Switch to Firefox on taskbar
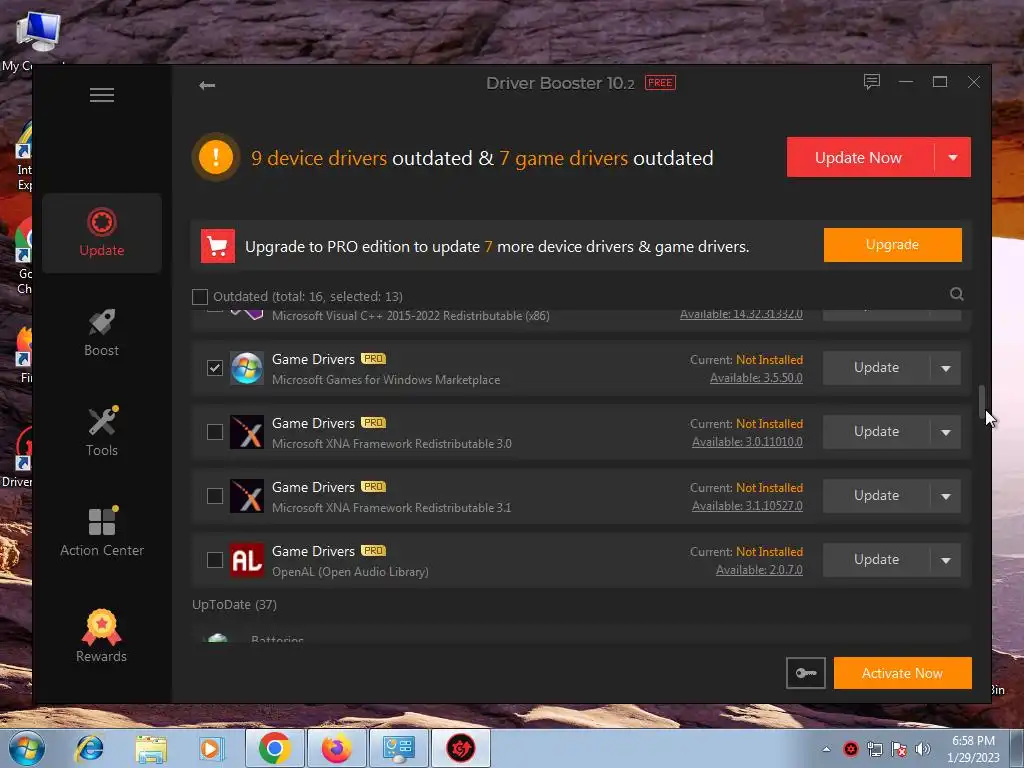Image resolution: width=1024 pixels, height=768 pixels. point(336,748)
